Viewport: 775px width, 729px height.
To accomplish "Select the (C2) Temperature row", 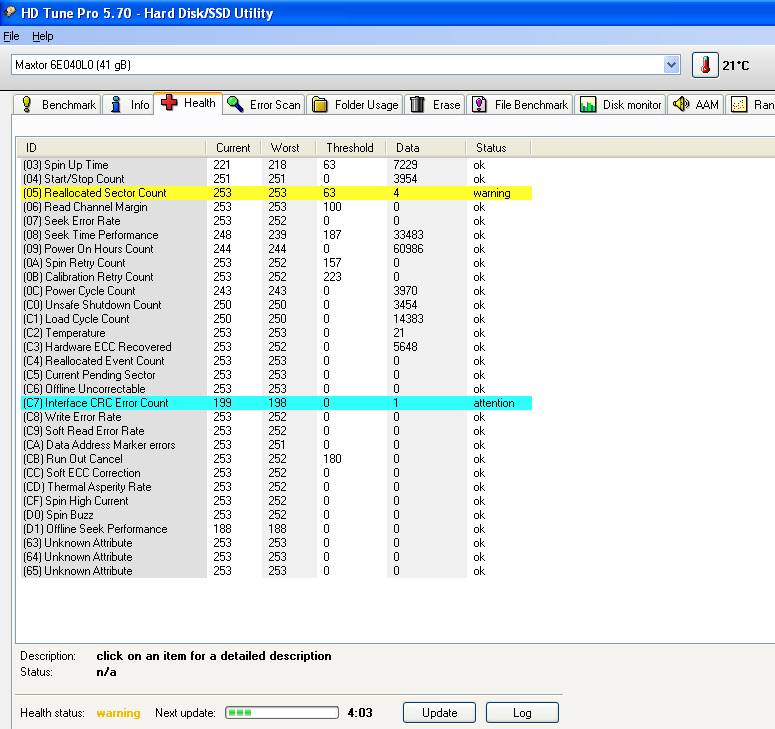I will click(276, 333).
